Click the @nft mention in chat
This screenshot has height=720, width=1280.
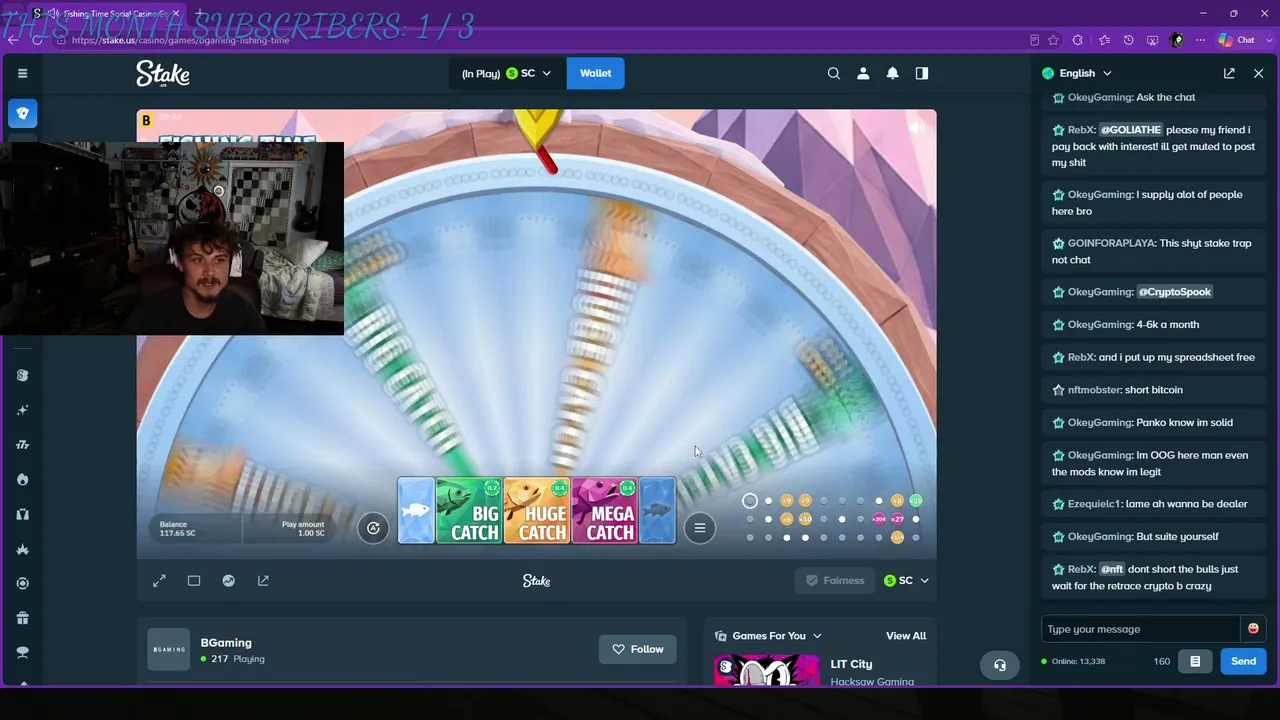pos(1113,569)
